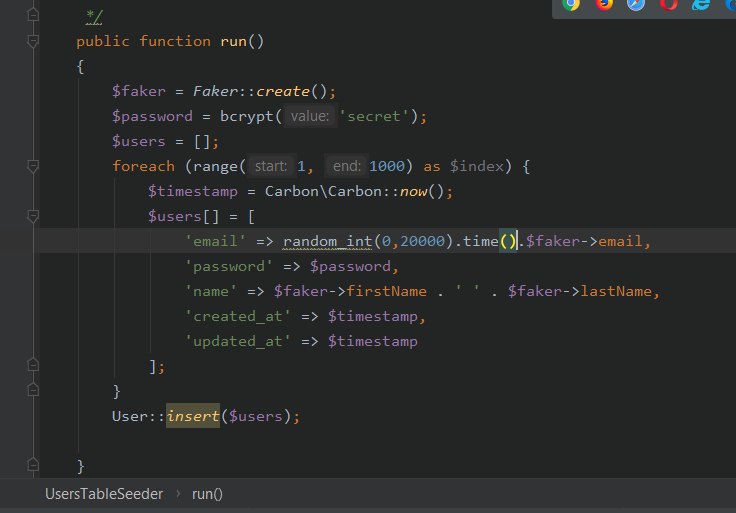Click the 'foreach' keyword
Image resolution: width=736 pixels, height=513 pixels.
[143, 166]
